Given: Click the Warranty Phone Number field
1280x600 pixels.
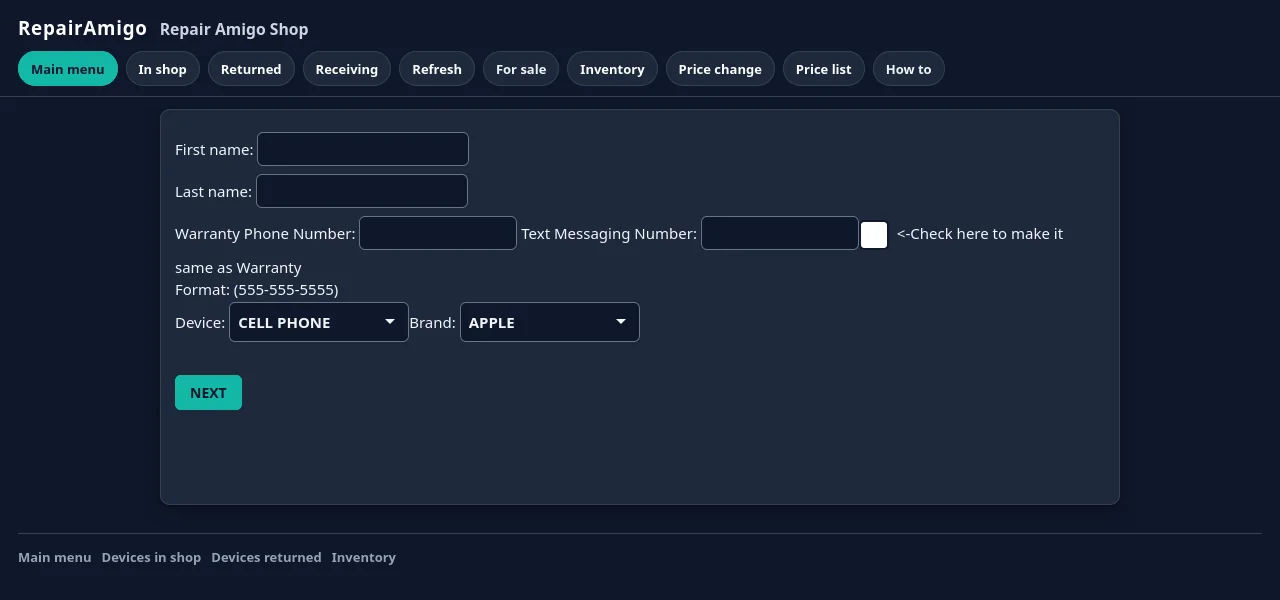Looking at the screenshot, I should (x=438, y=233).
